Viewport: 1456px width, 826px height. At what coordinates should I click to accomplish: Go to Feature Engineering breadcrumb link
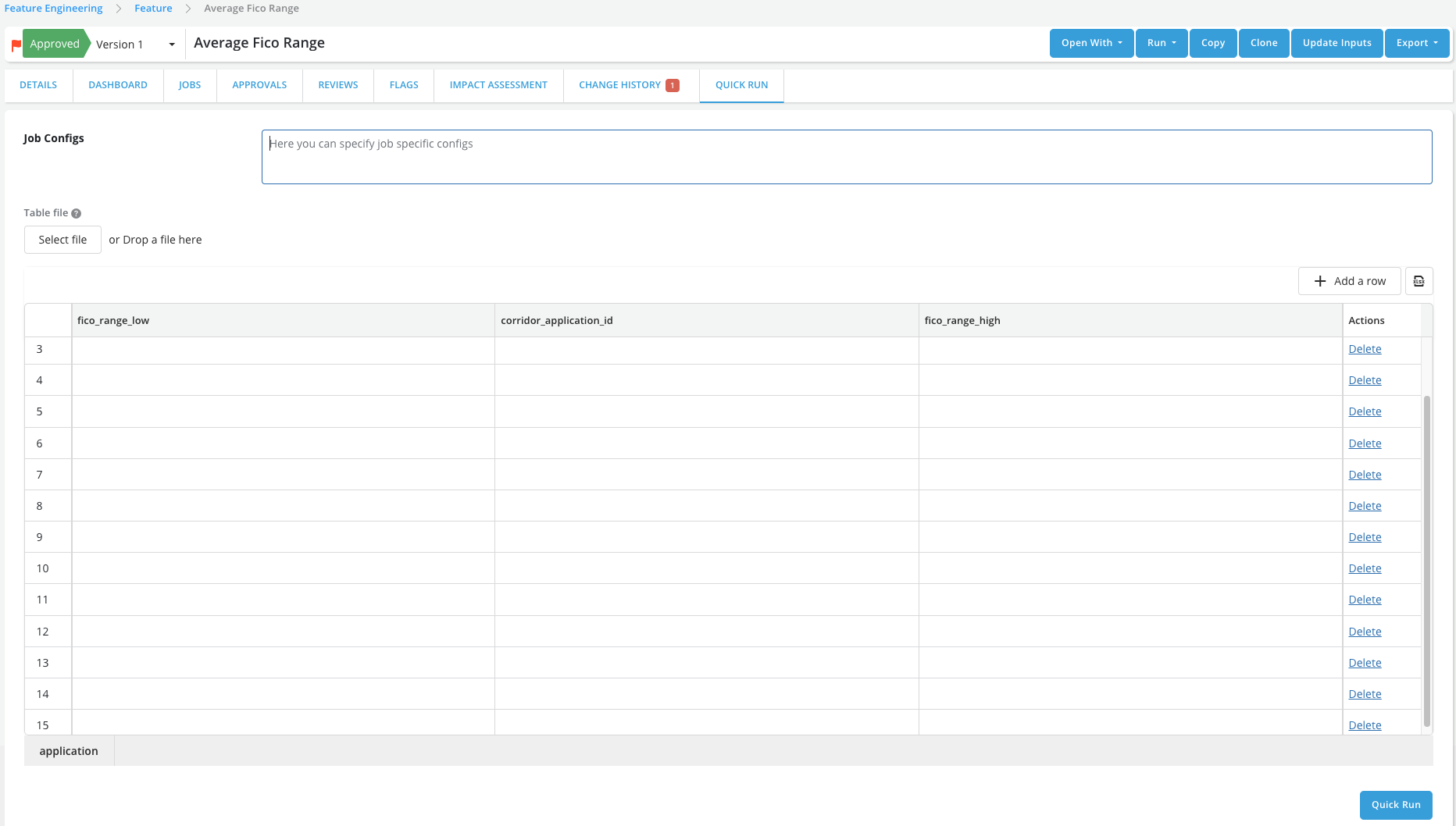pos(53,9)
